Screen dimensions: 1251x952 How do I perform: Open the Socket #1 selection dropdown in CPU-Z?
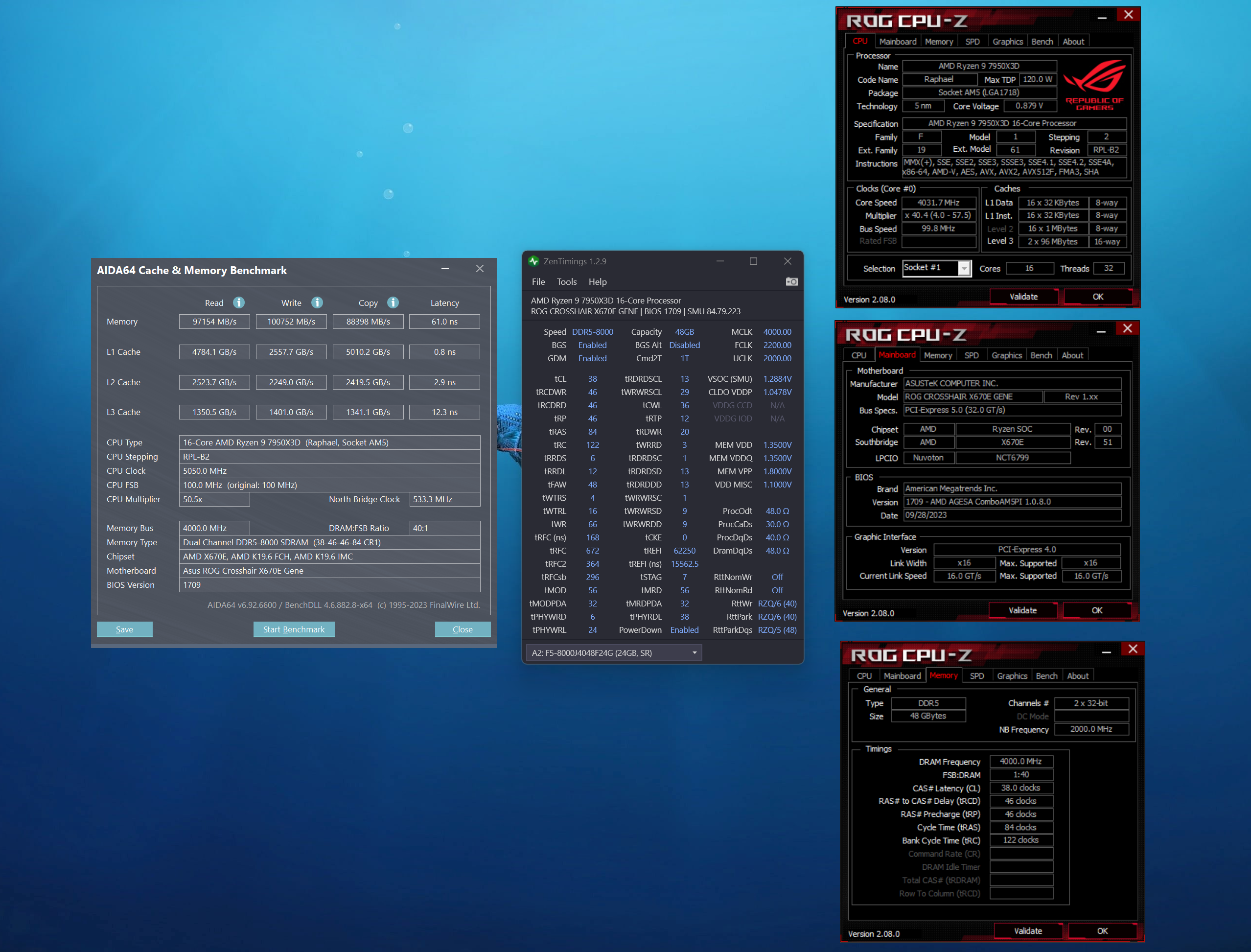point(964,269)
